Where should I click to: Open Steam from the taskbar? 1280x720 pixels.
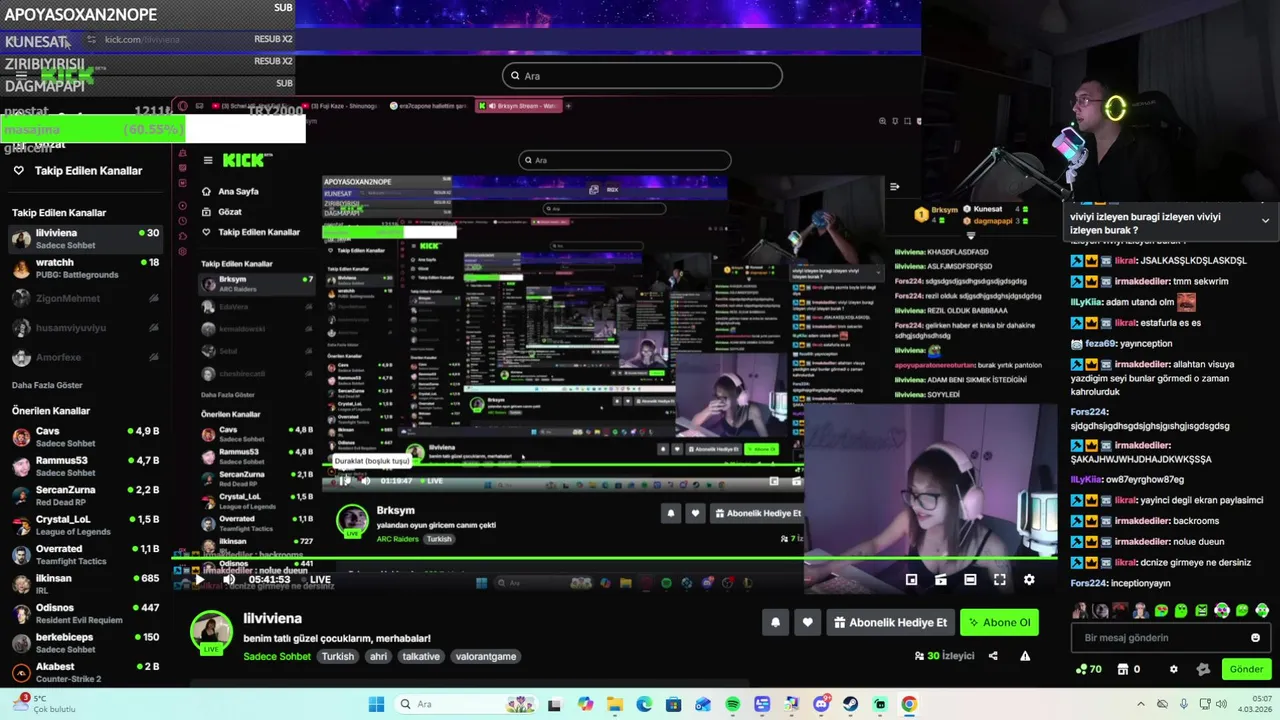click(850, 704)
